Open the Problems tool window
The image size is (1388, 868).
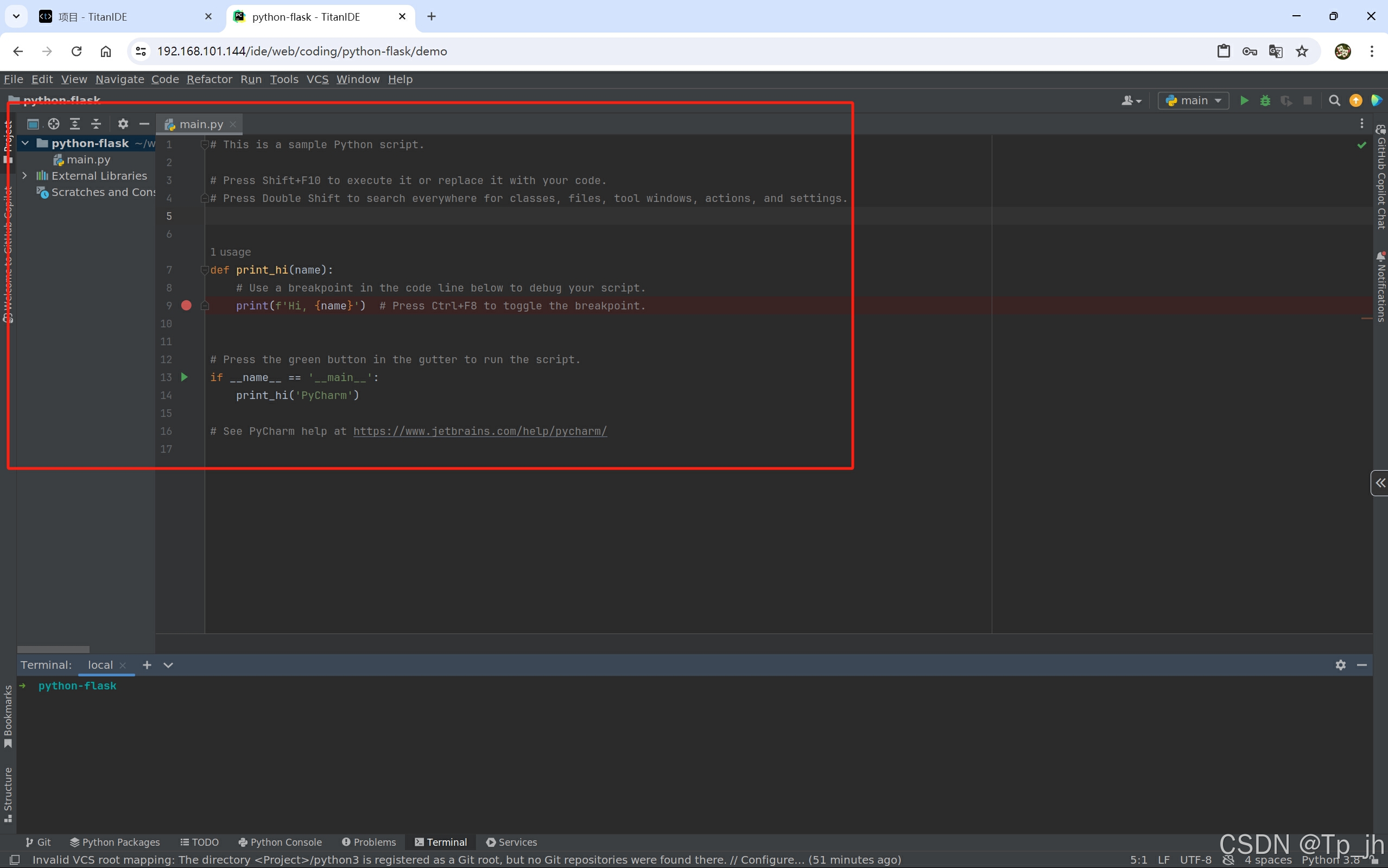[x=369, y=842]
